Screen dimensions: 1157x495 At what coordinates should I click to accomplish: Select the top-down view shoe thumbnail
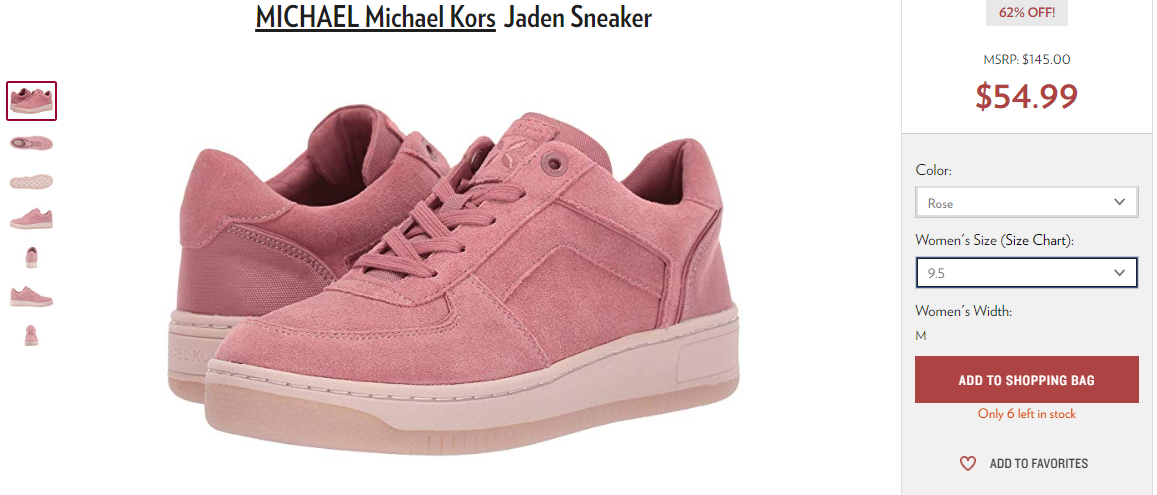[31, 142]
